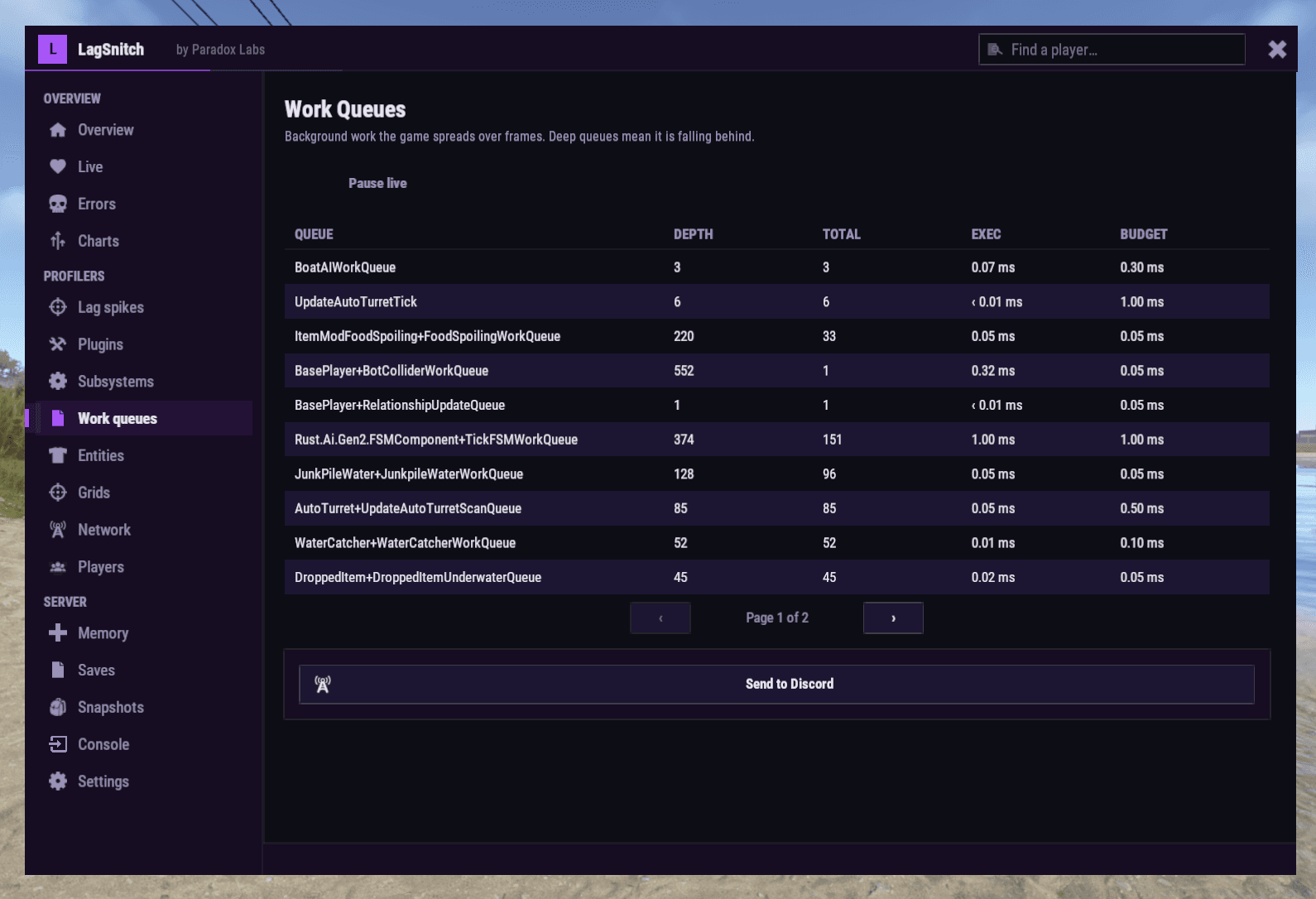Select the Network antenna icon in the sidebar
This screenshot has width=1316, height=899.
point(58,530)
